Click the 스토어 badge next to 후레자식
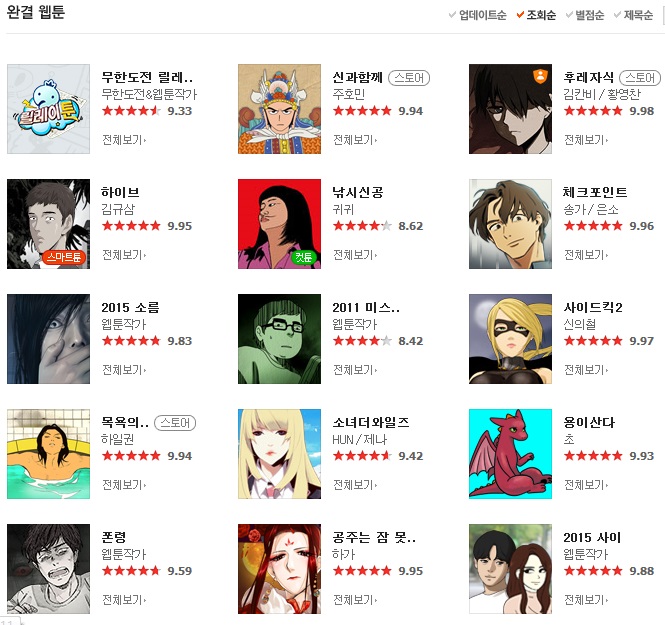665x625 pixels. [x=640, y=78]
